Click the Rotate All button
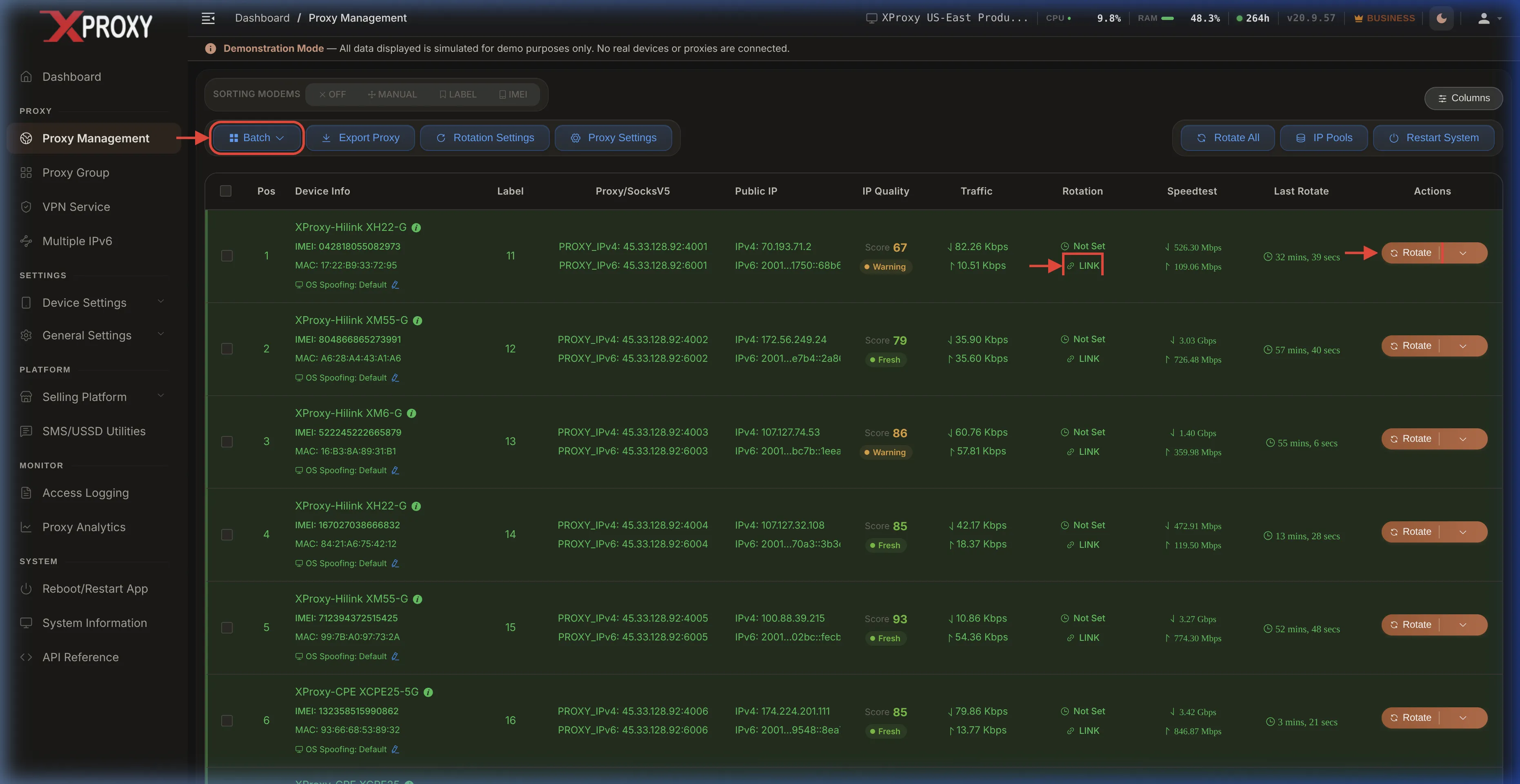The height and width of the screenshot is (784, 1520). (x=1227, y=138)
